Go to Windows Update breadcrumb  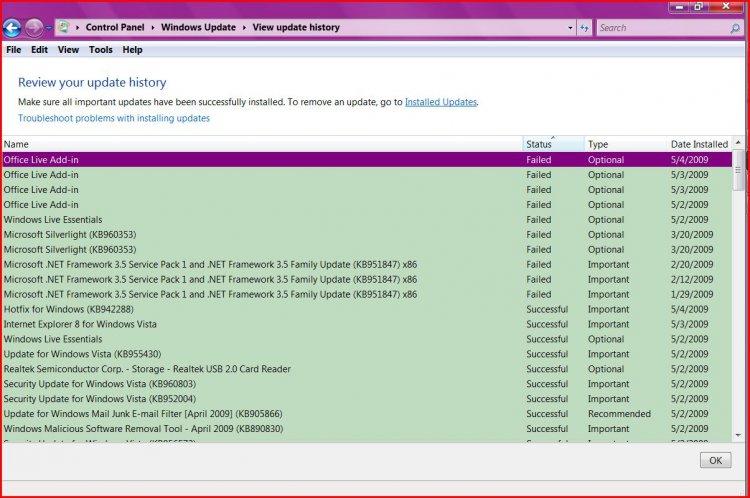point(198,27)
